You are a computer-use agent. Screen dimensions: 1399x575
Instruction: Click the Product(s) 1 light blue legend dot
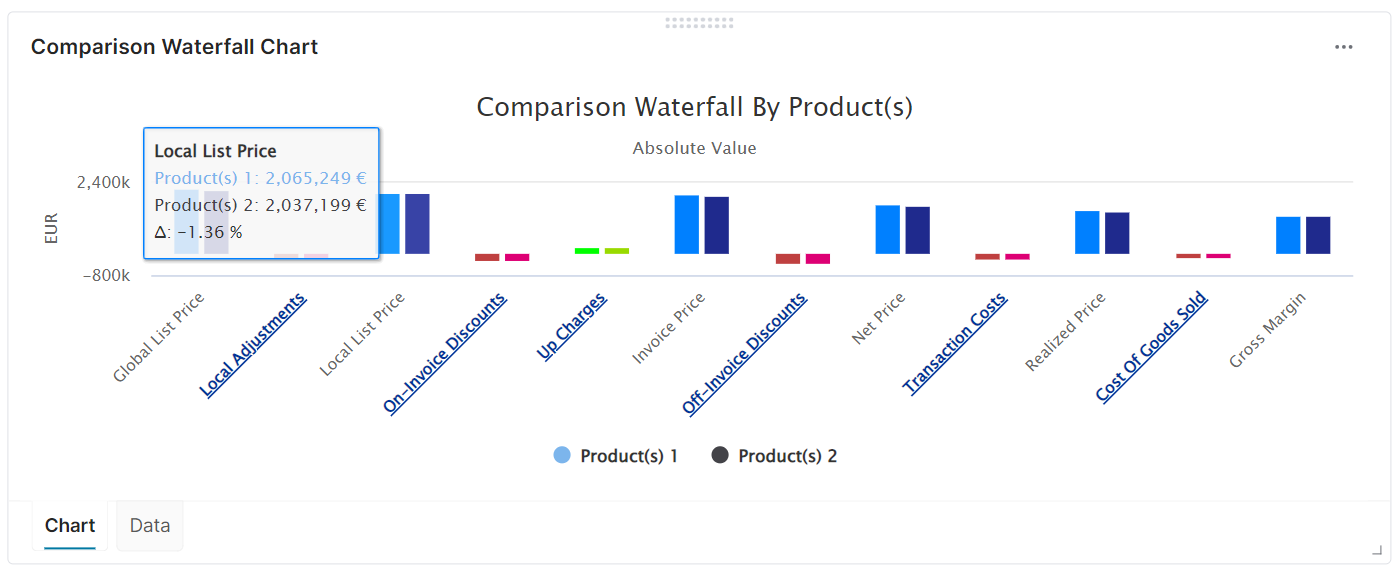[x=562, y=456]
